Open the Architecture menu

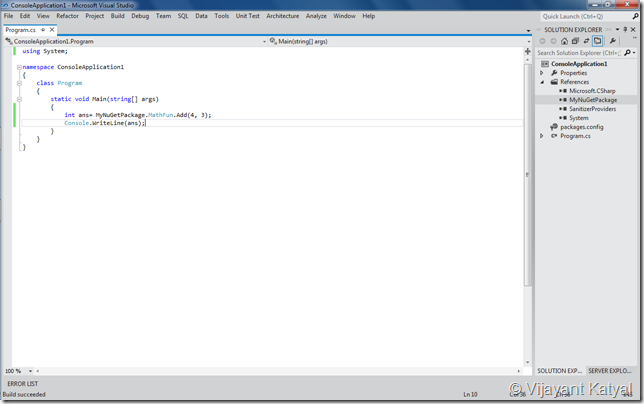coord(283,16)
